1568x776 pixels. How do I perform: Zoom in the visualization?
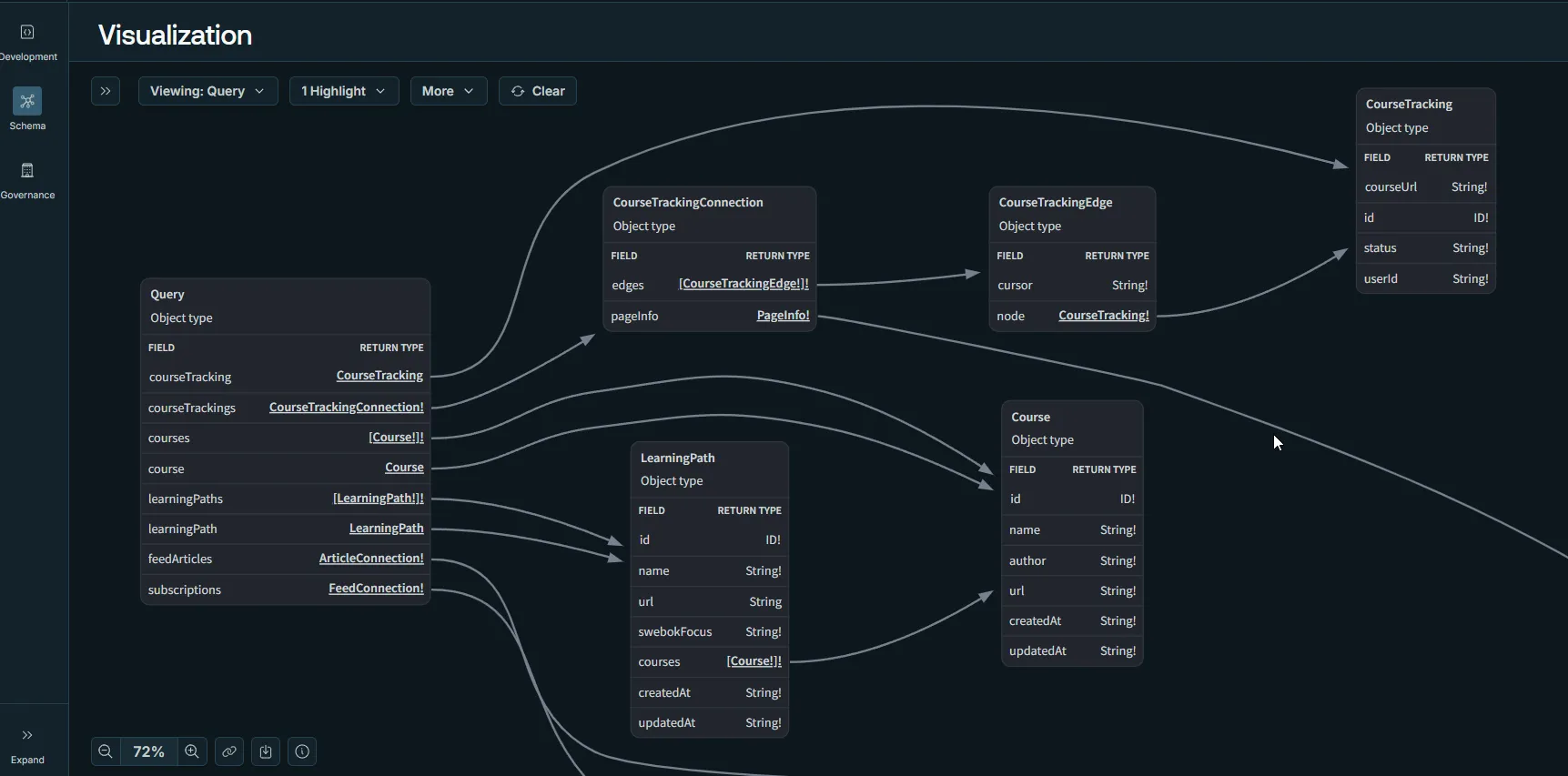point(192,751)
